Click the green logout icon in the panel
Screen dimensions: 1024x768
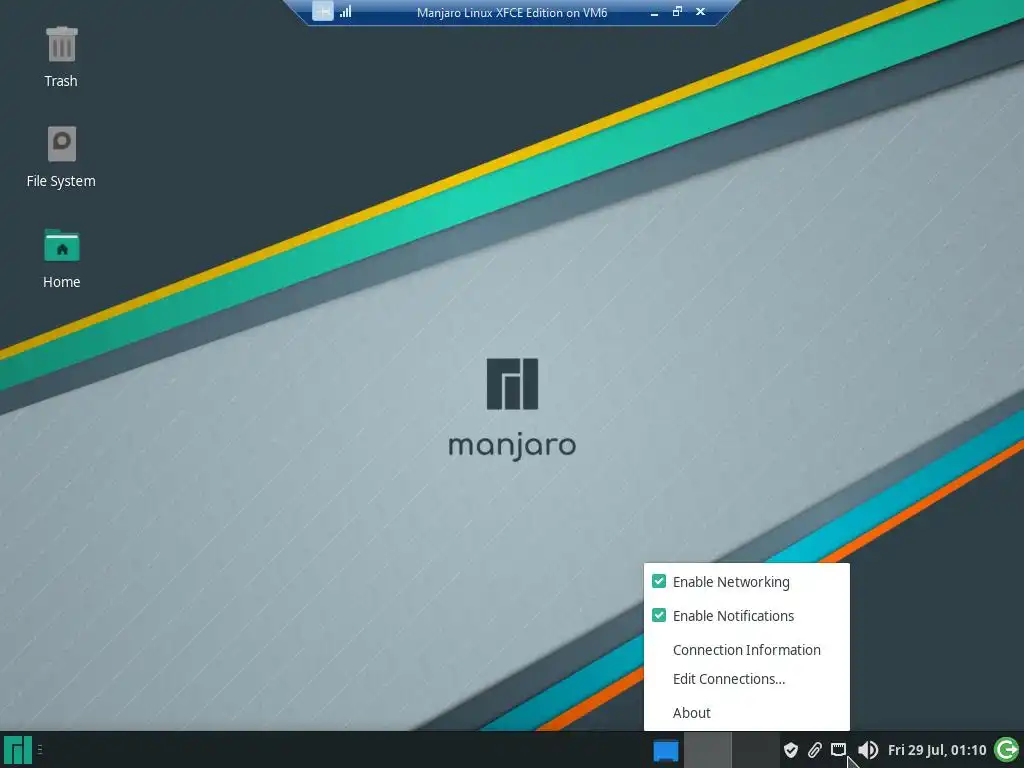(x=1007, y=750)
